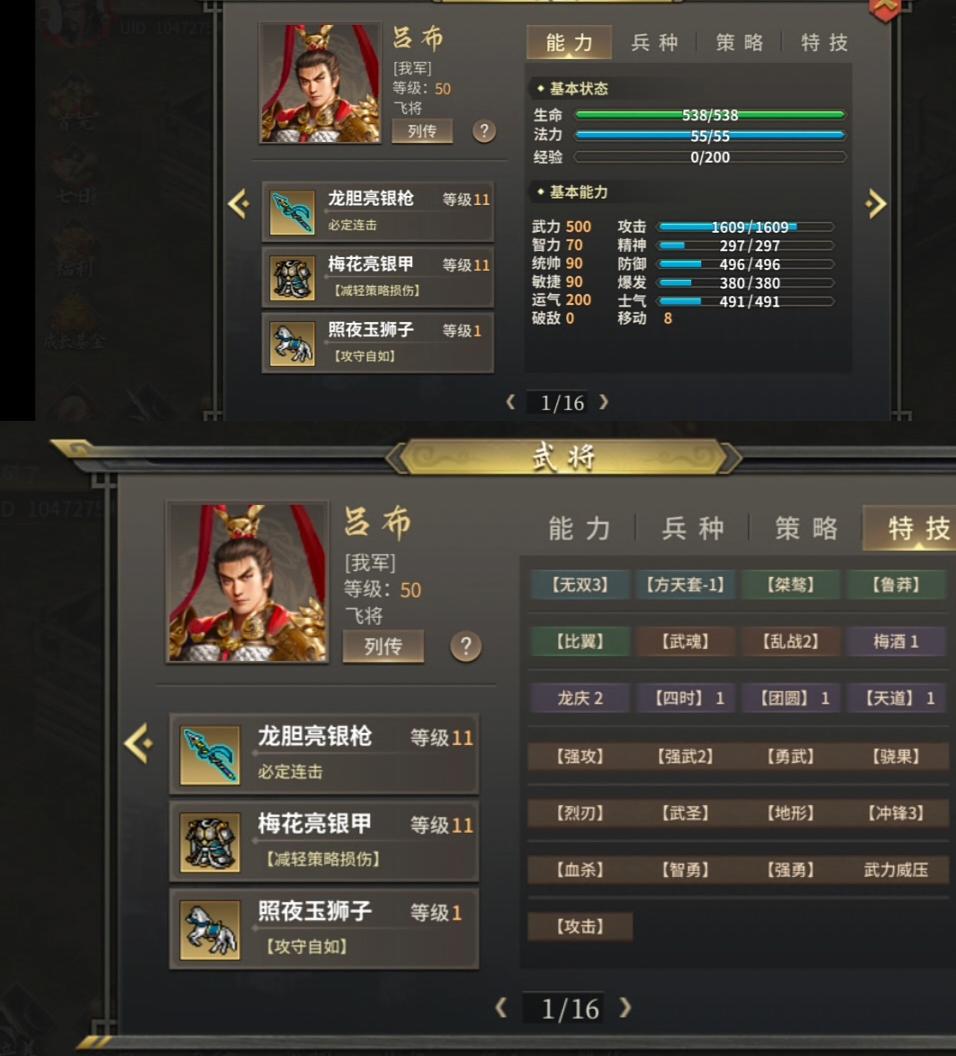Open the question mark help beside bottom 列传
The image size is (956, 1056).
coord(465,647)
